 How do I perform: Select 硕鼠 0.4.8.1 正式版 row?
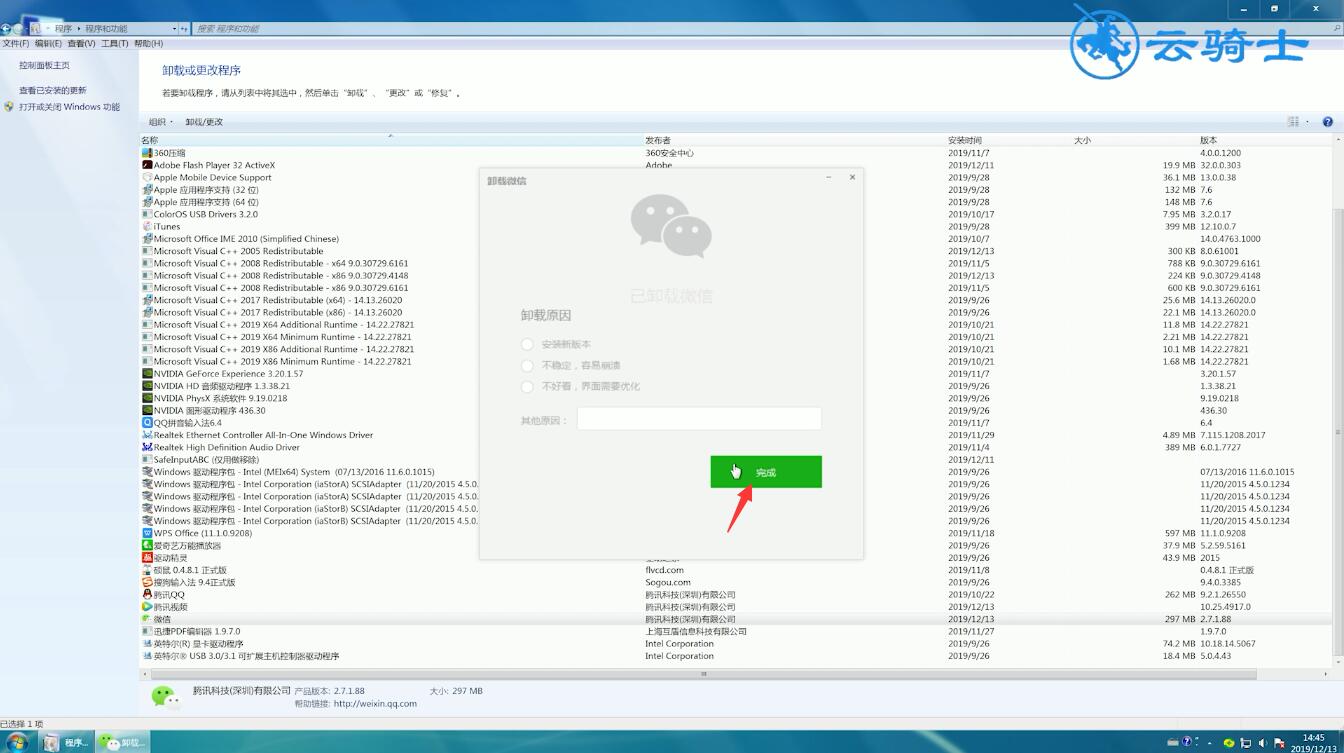736,570
